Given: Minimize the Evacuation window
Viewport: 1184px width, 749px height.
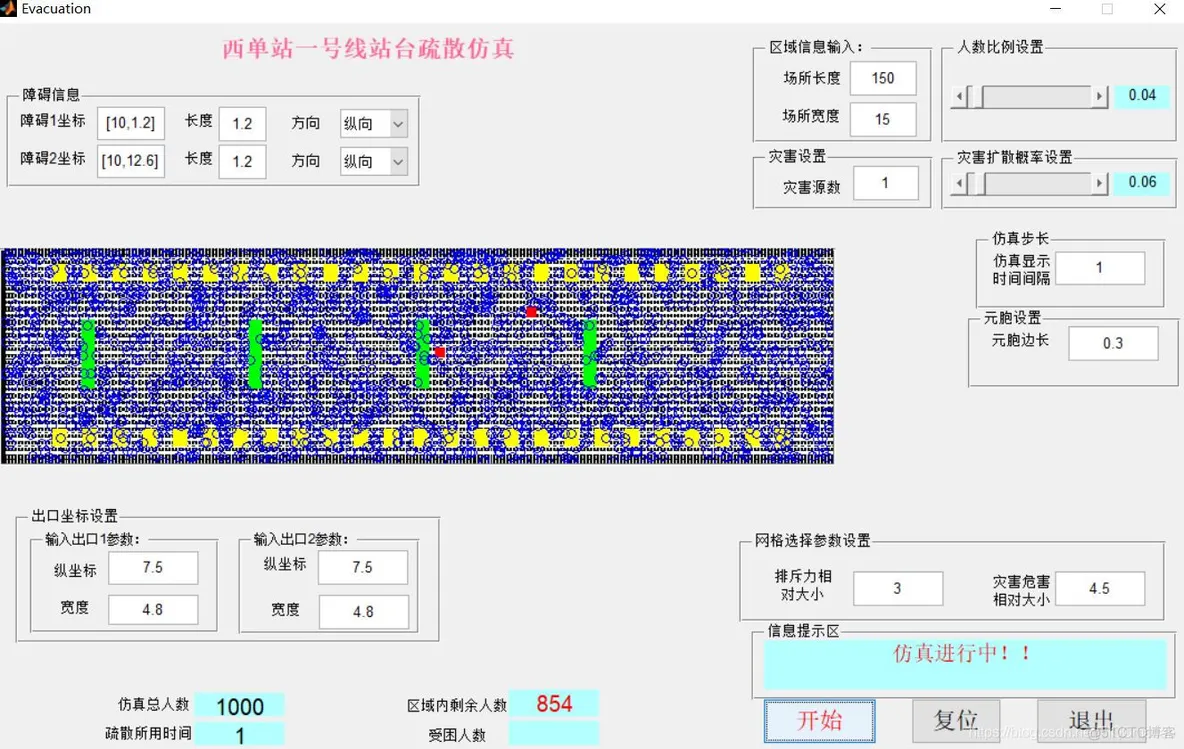Looking at the screenshot, I should (1056, 9).
